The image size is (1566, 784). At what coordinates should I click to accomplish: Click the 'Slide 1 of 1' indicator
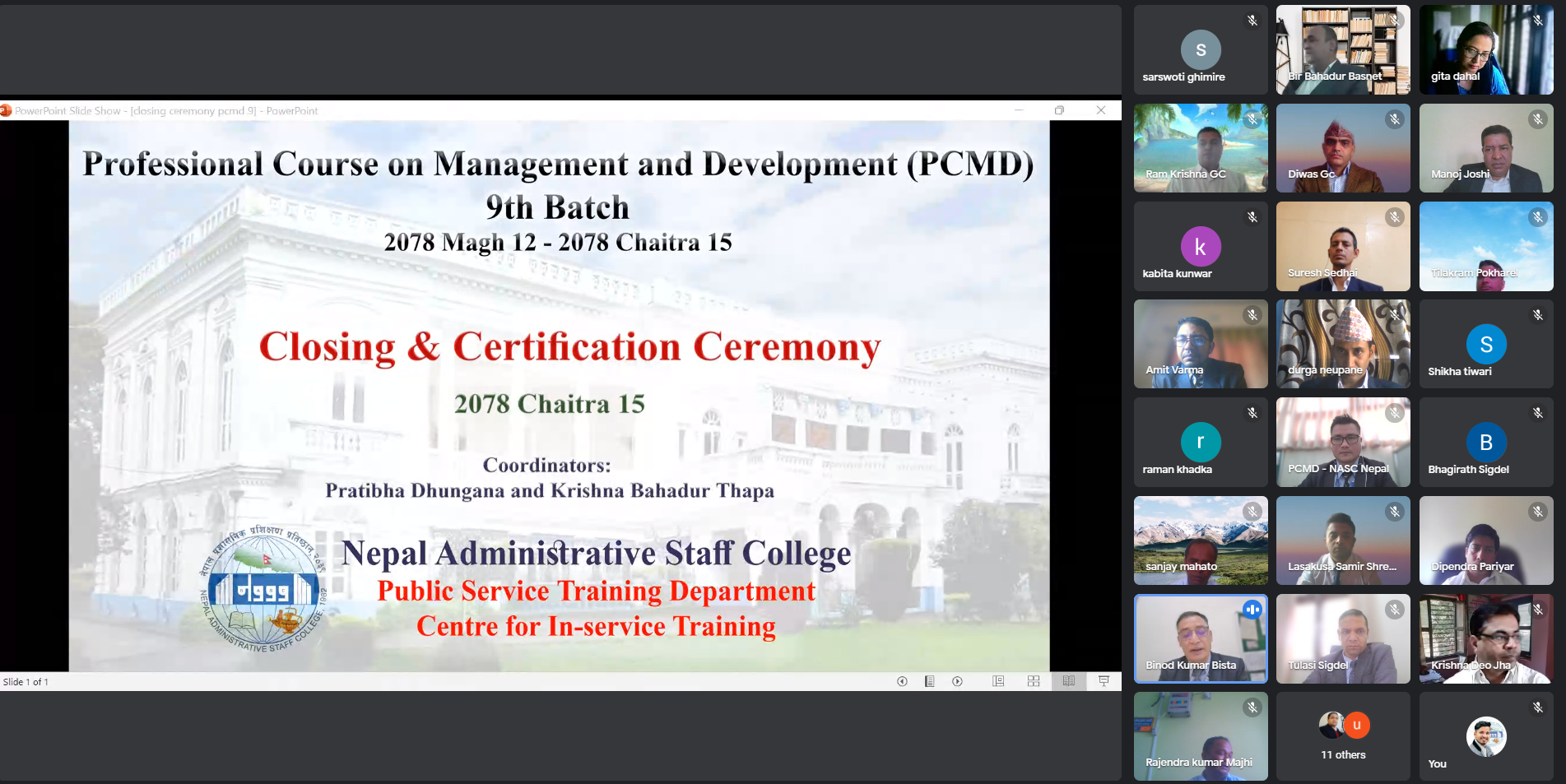[x=26, y=682]
